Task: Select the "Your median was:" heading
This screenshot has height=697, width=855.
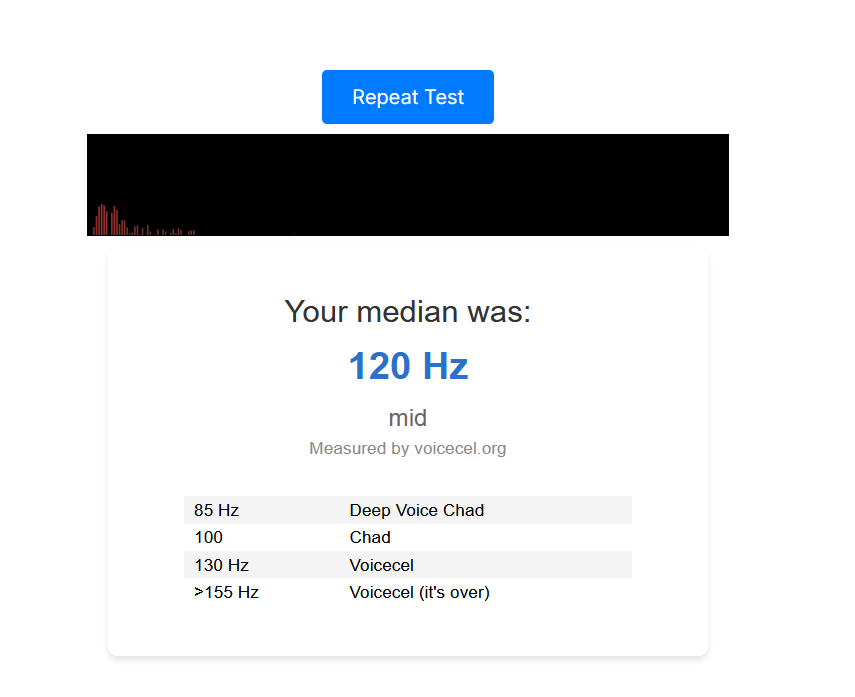Action: (x=408, y=311)
